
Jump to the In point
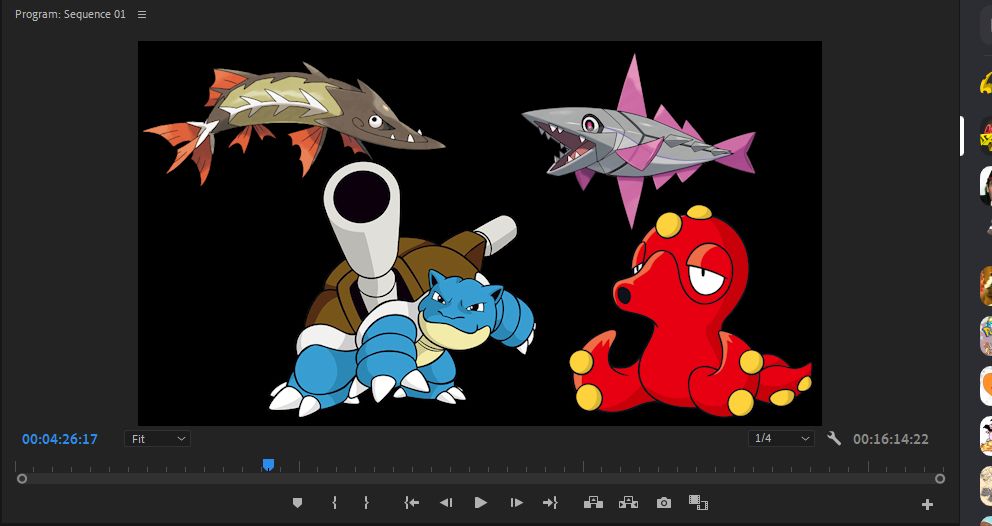click(x=411, y=503)
